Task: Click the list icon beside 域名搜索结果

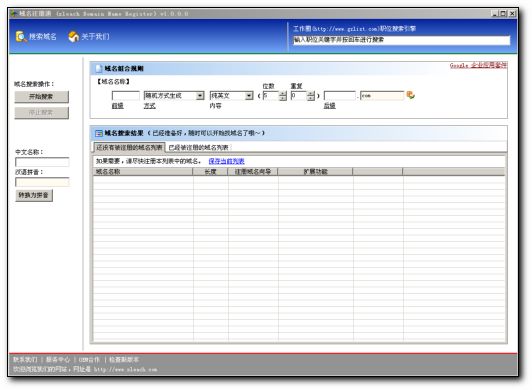Action: (99, 133)
